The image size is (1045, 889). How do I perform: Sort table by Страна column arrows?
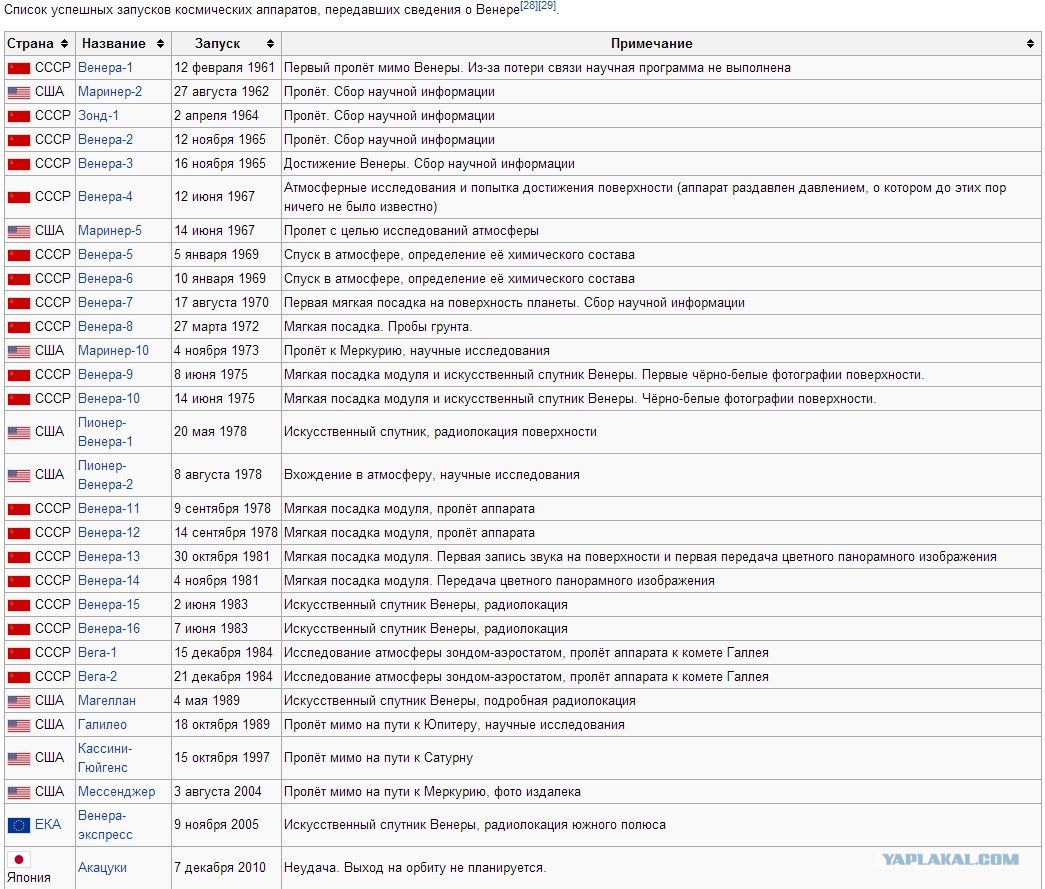64,43
